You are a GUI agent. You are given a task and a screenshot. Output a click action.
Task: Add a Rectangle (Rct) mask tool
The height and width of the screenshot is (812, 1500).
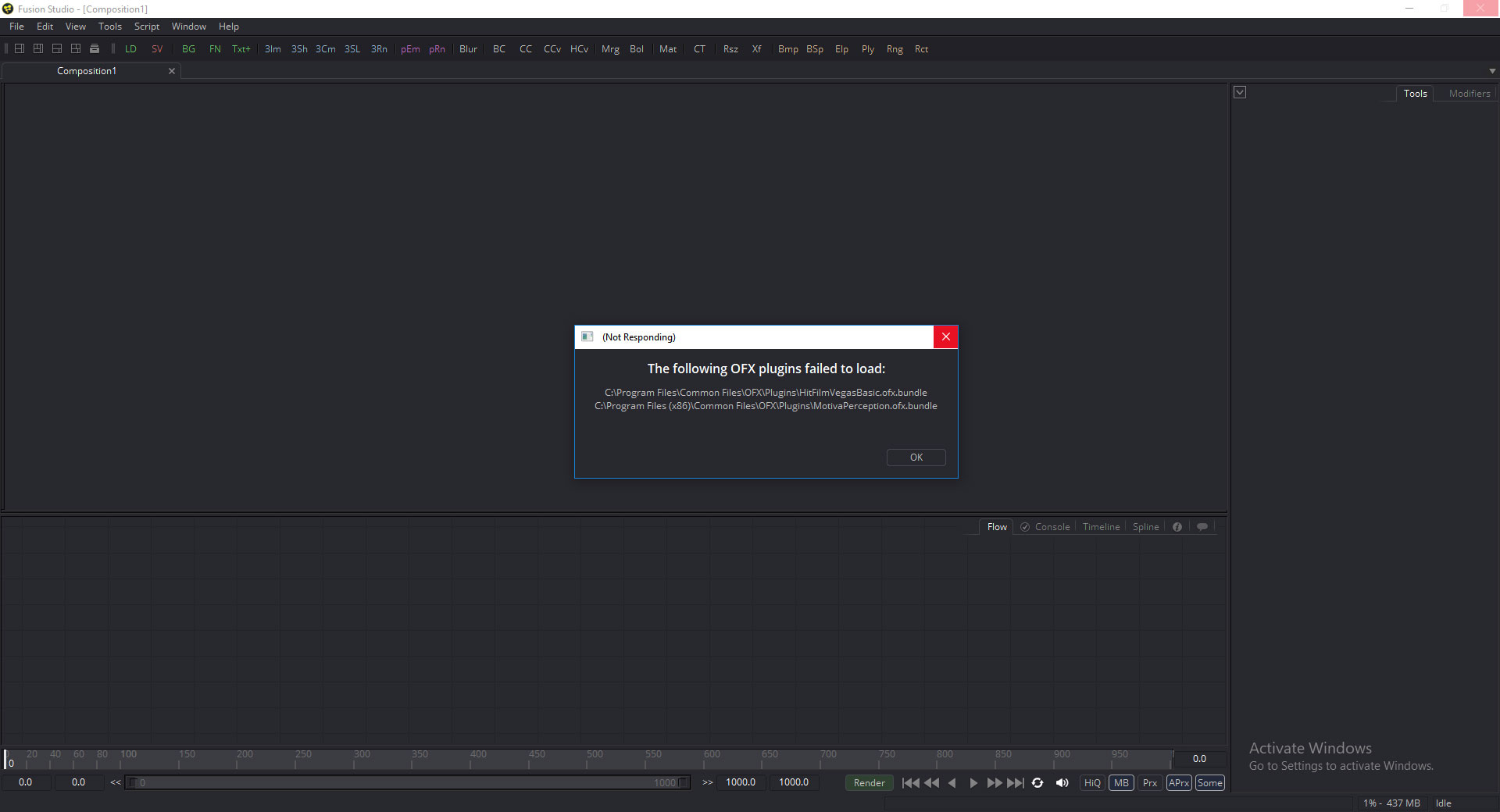click(922, 49)
